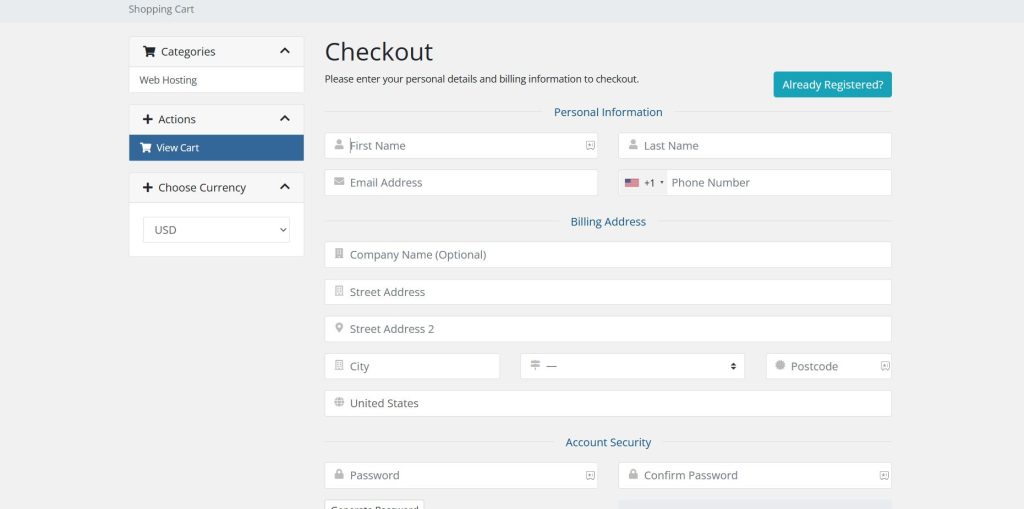Click the autofill icon in Postcode field
The image size is (1024, 509).
coord(884,367)
